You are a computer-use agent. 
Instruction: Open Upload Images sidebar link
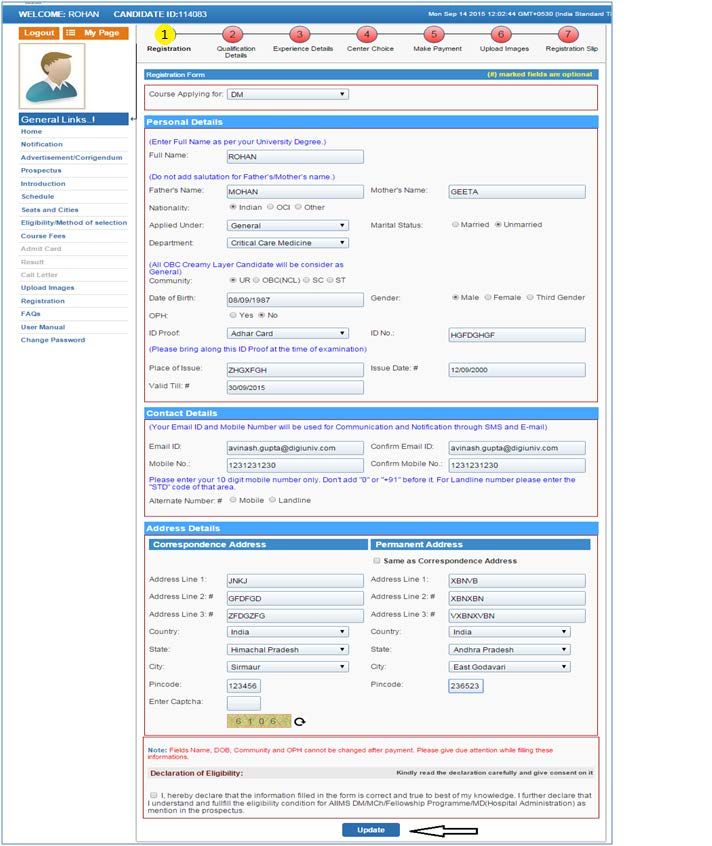[47, 288]
